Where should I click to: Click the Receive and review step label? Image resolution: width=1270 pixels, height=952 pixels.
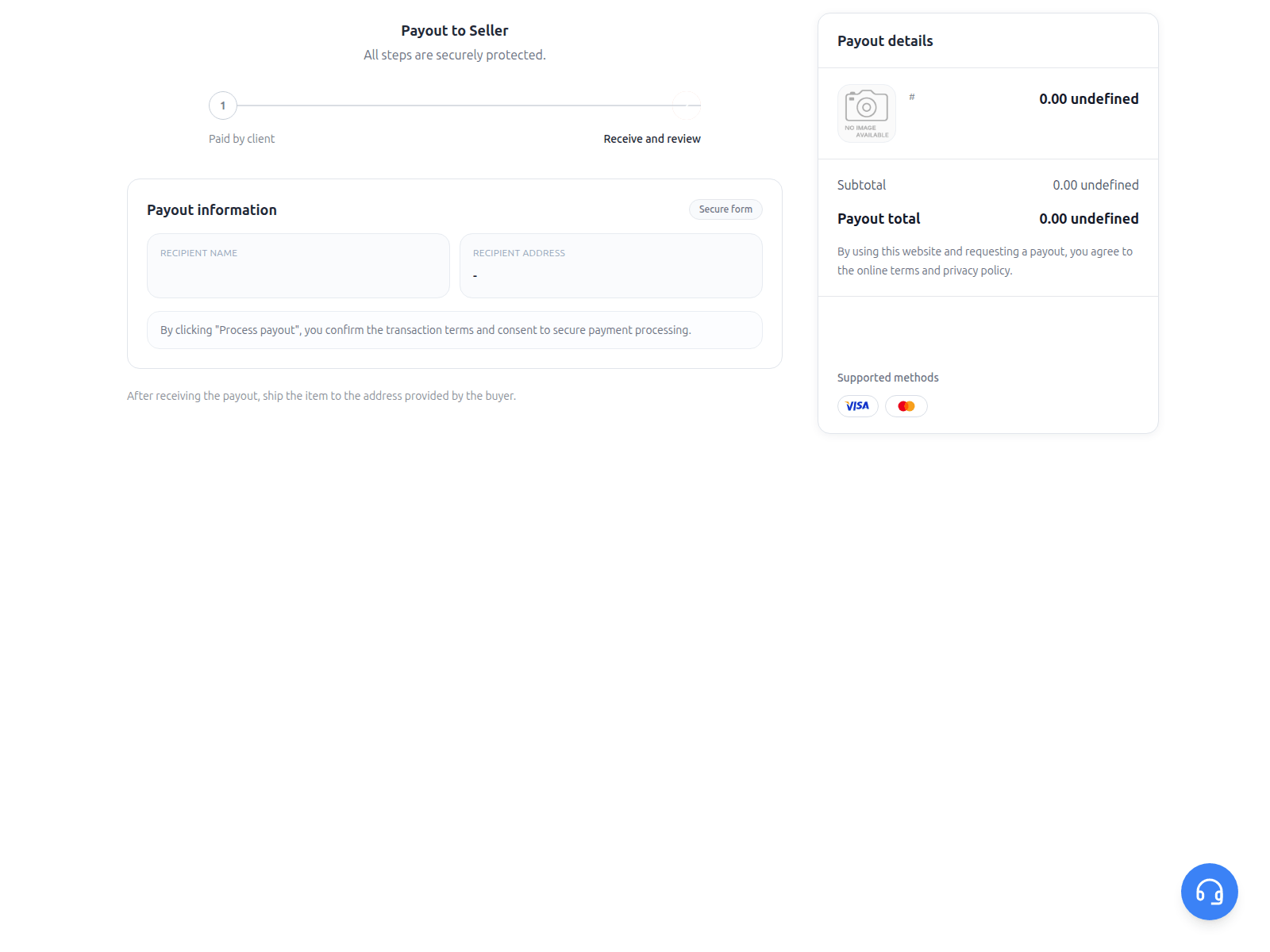coord(652,139)
